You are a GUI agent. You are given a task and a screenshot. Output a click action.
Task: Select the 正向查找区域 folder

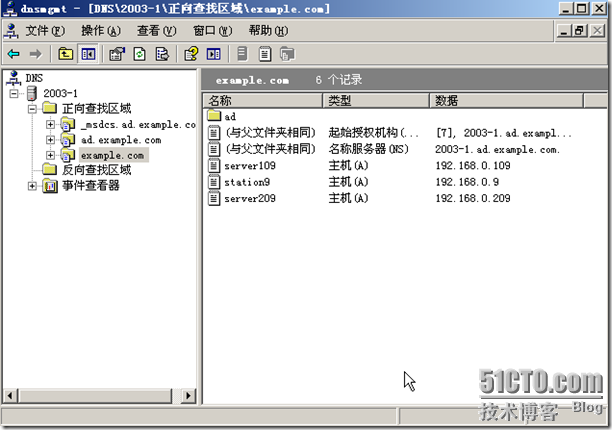point(96,108)
